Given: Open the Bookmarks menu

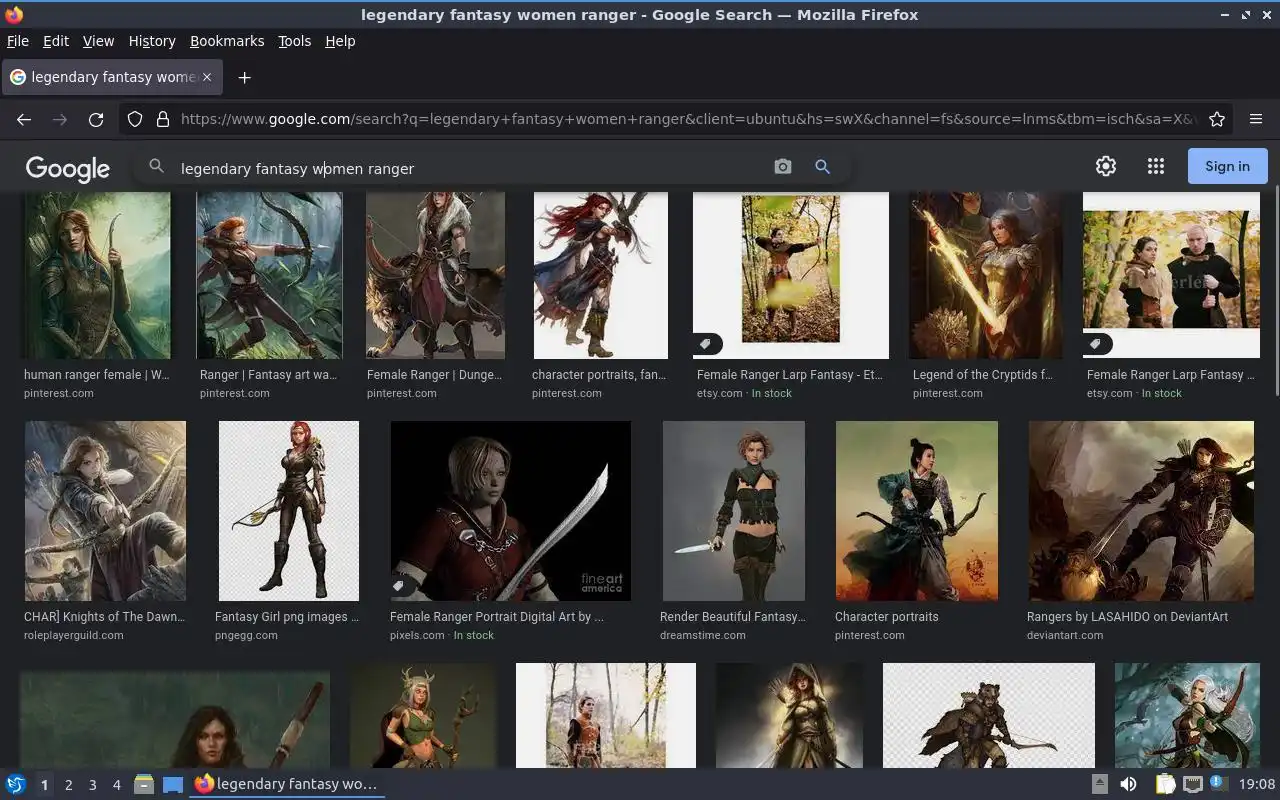Looking at the screenshot, I should [x=227, y=41].
